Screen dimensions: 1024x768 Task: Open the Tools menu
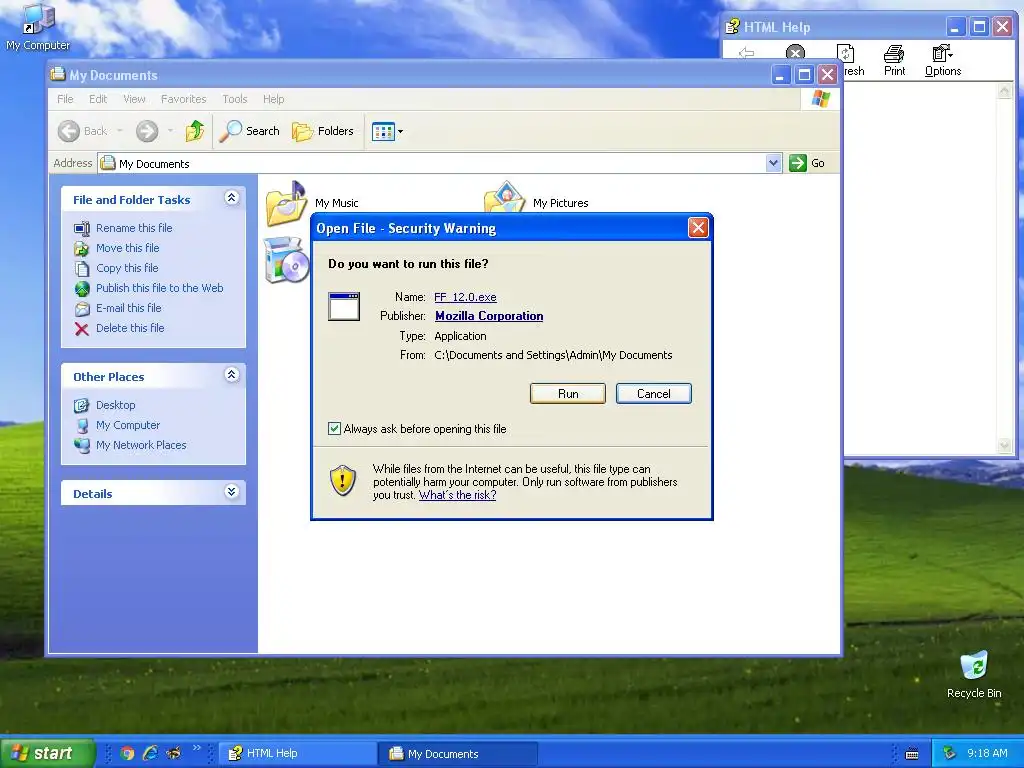pos(234,99)
